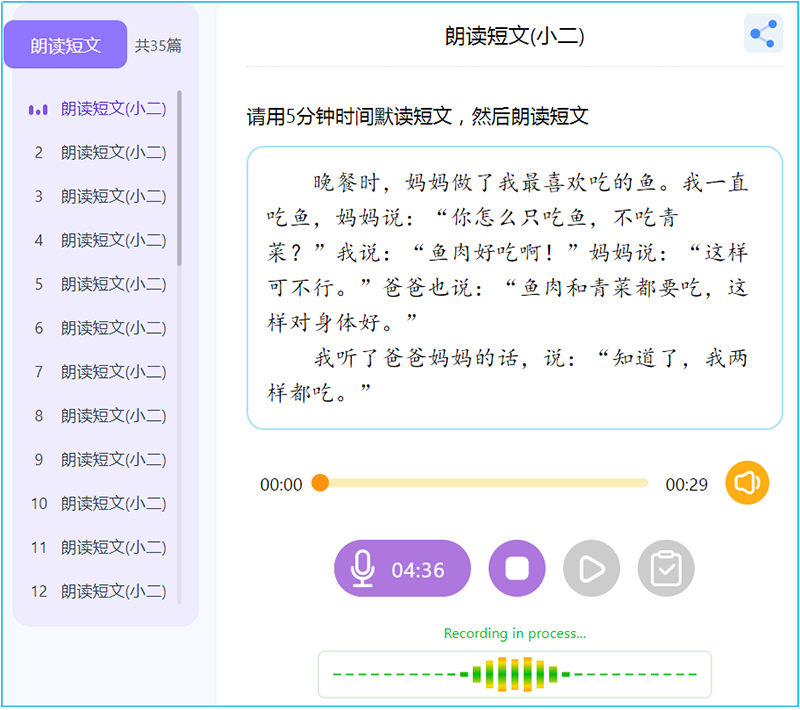Screen dimensions: 800x710
Task: Click the sidebar list scrollbar
Action: (x=180, y=178)
